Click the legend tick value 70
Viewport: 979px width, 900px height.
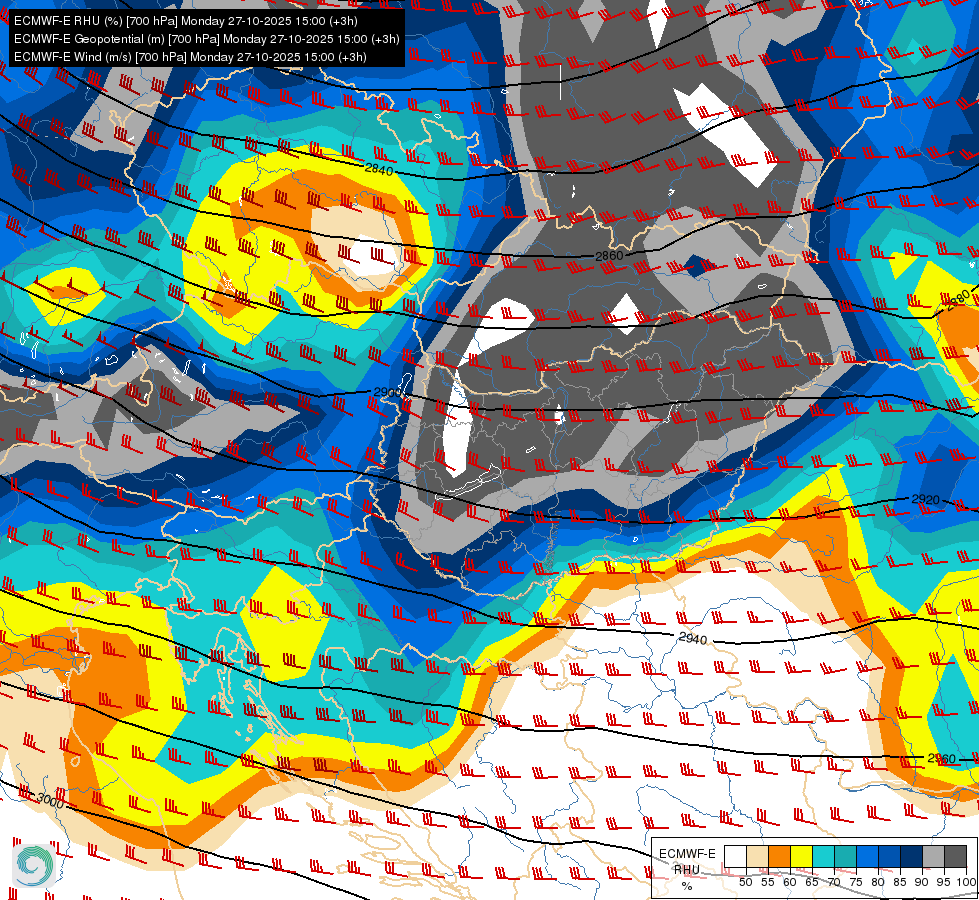834,882
